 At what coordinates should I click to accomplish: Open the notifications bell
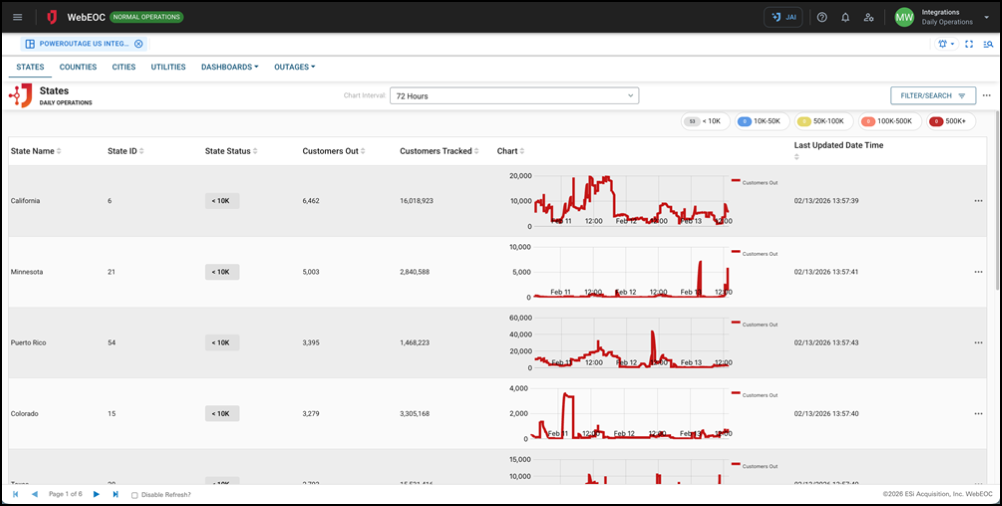845,17
